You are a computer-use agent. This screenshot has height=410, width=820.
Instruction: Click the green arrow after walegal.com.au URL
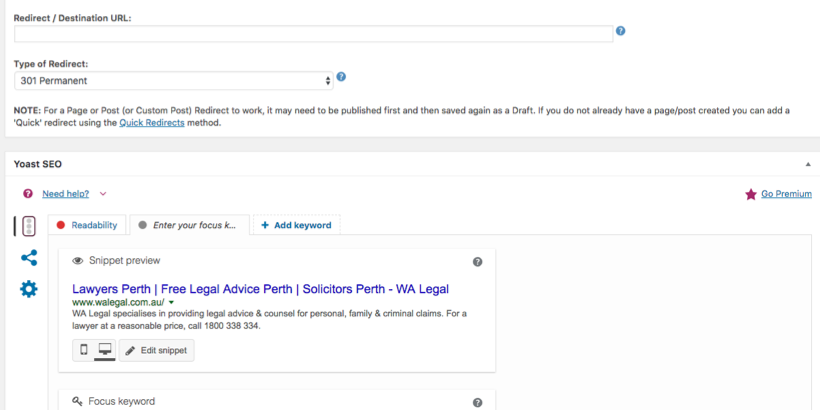click(172, 302)
